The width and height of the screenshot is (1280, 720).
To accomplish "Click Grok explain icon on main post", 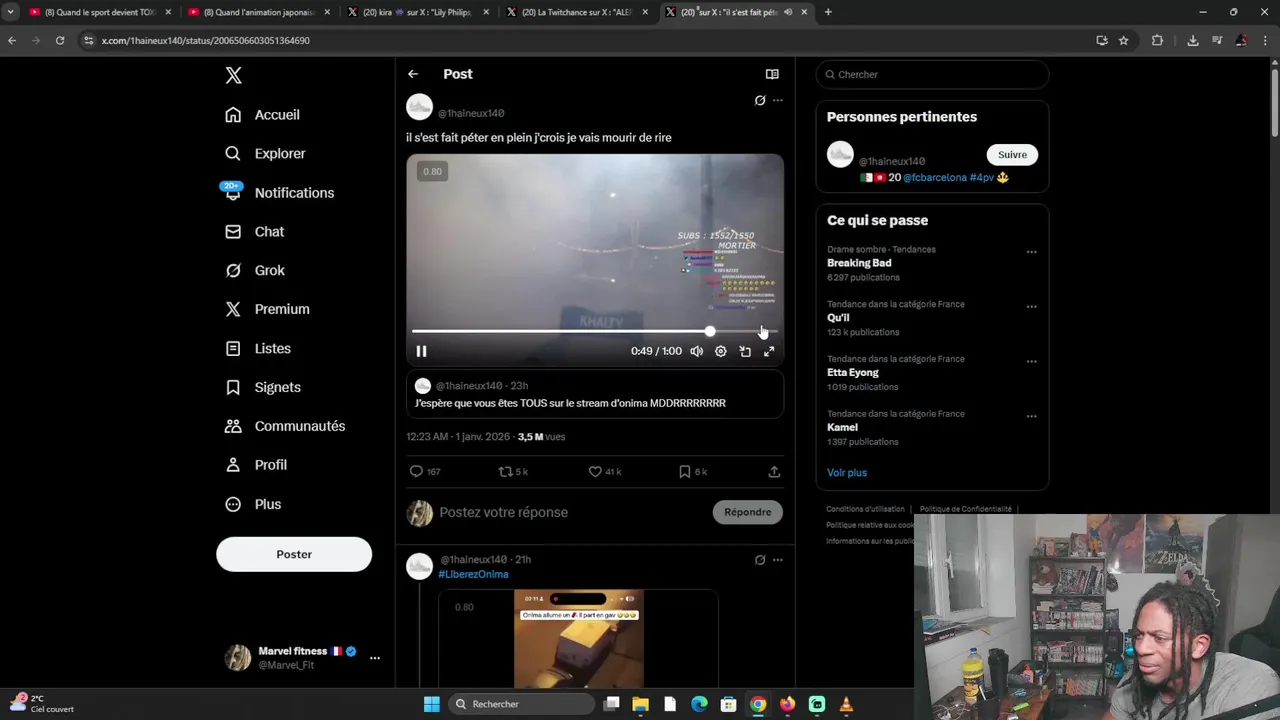I will click(x=760, y=100).
